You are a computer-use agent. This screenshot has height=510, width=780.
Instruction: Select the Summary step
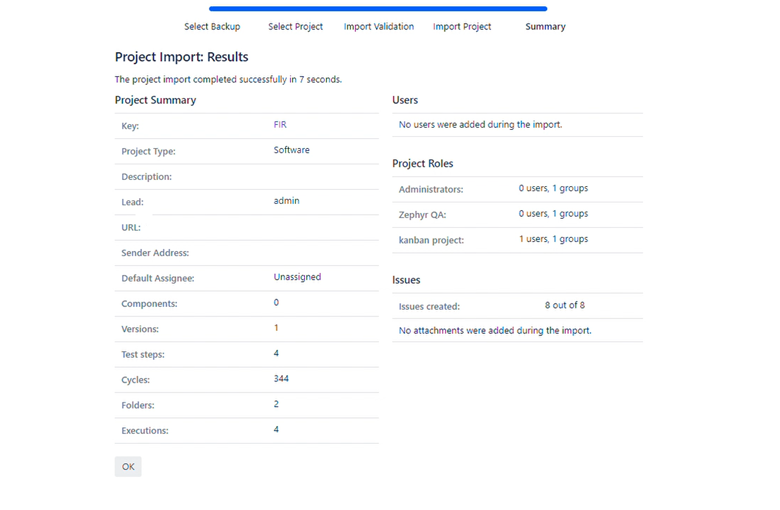click(545, 27)
